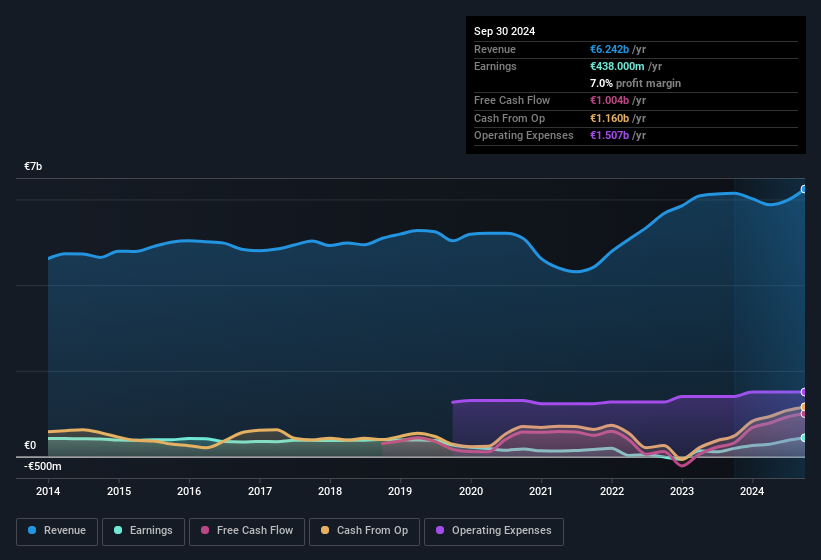
Task: Click the €1.004b Free Cash Flow value
Action: pyautogui.click(x=611, y=100)
